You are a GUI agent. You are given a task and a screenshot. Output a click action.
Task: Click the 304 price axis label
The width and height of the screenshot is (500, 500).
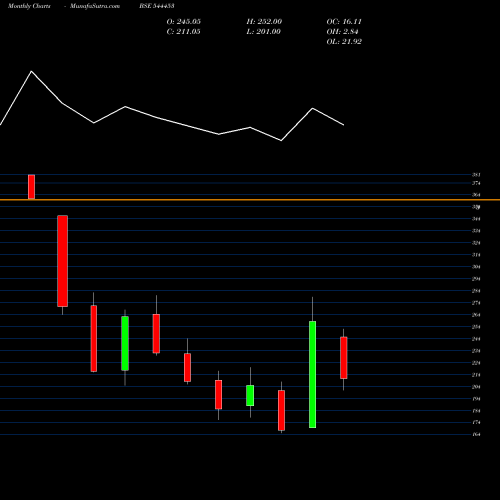pos(476,267)
